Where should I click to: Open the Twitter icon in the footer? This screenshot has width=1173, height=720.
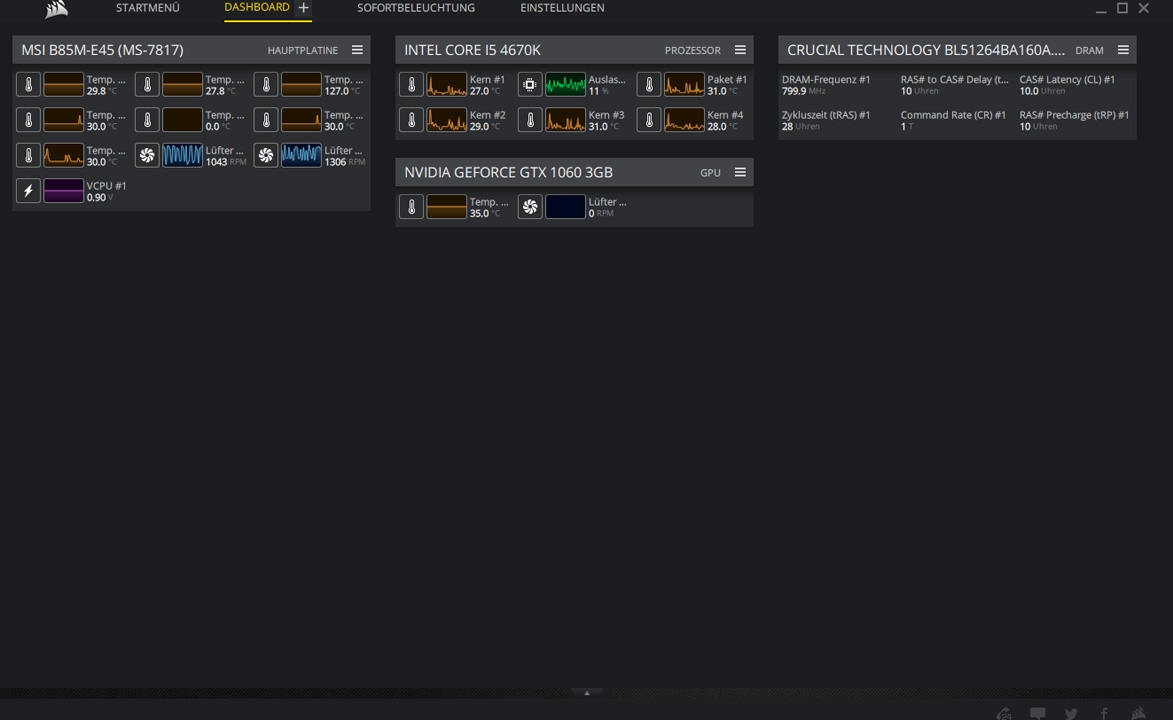click(x=1071, y=713)
